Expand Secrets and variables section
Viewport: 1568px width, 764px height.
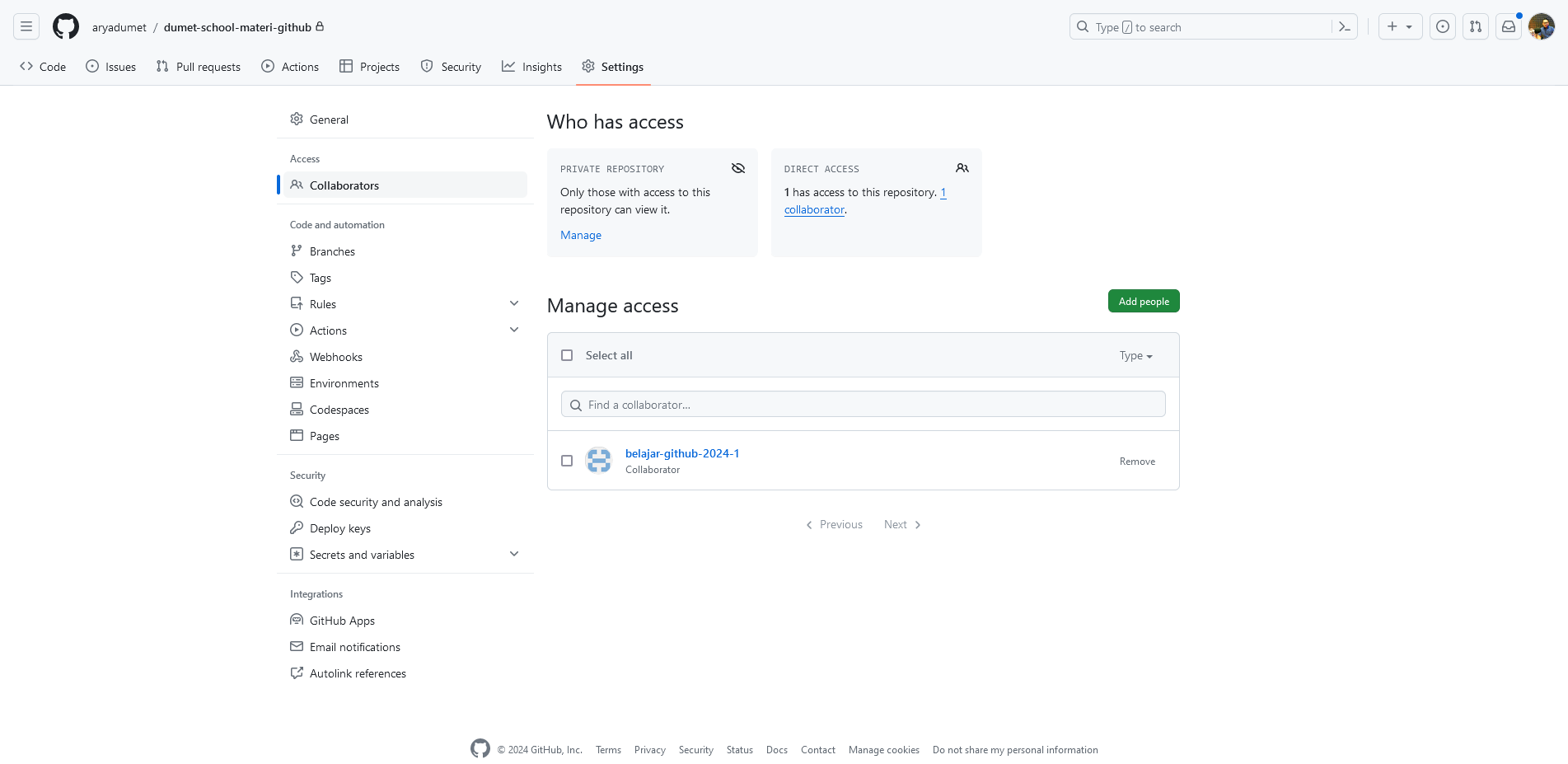pos(514,554)
